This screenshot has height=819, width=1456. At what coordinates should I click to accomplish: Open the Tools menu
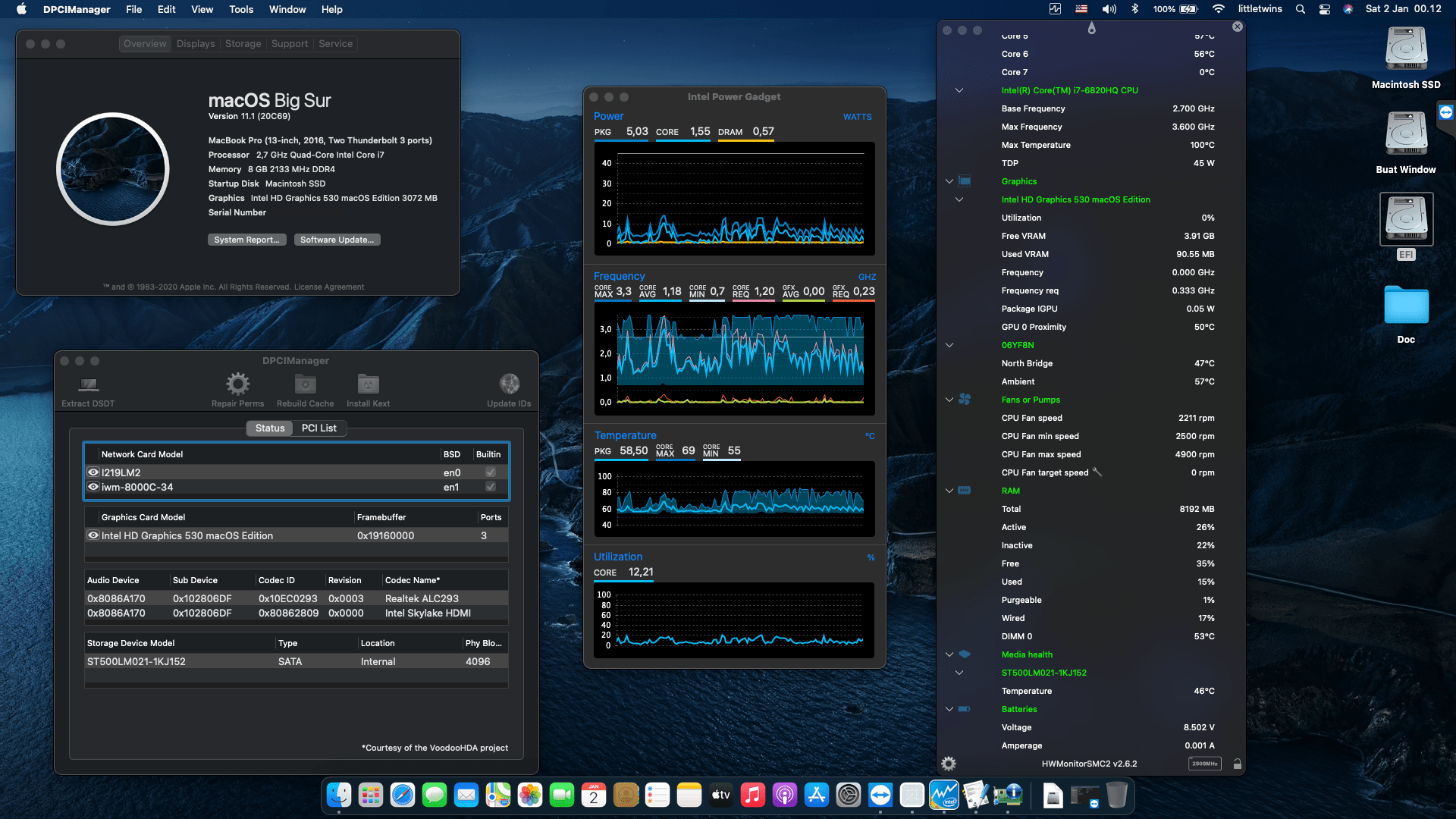pos(241,9)
